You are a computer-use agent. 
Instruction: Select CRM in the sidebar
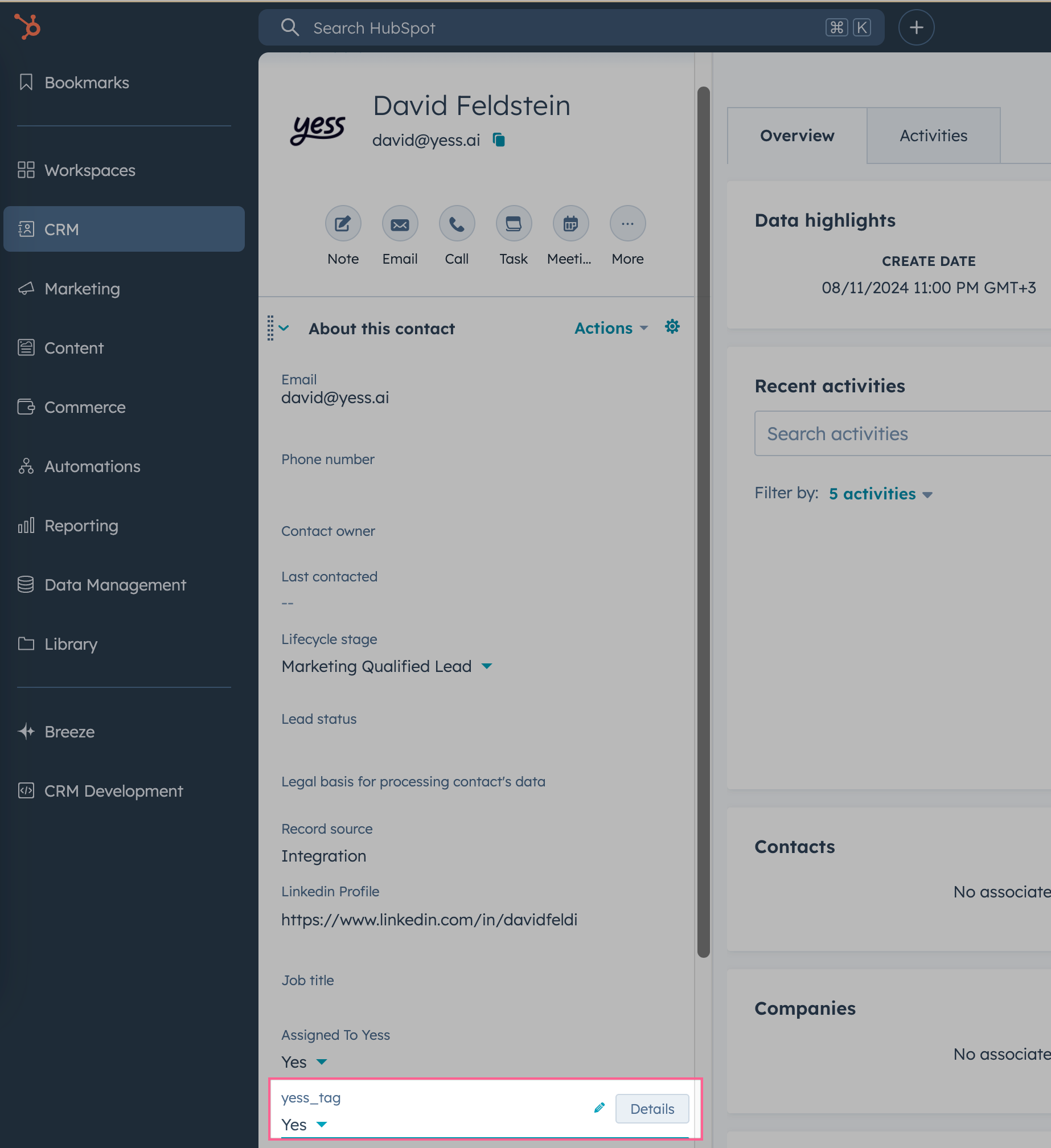(x=124, y=229)
